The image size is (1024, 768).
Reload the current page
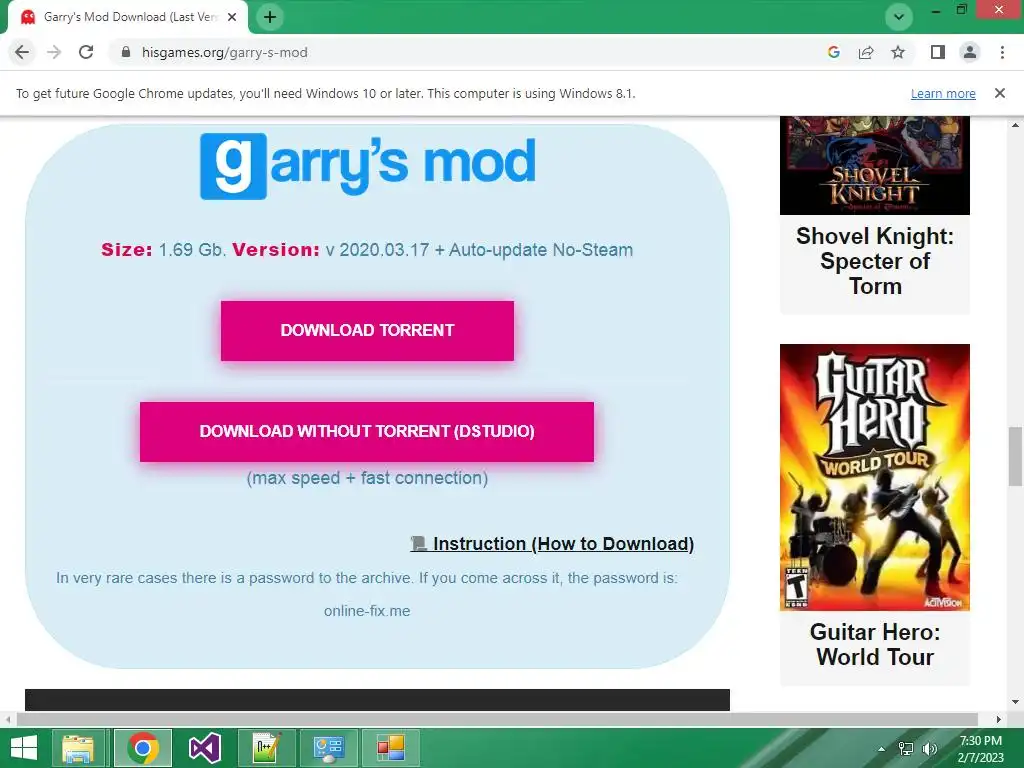tap(86, 52)
